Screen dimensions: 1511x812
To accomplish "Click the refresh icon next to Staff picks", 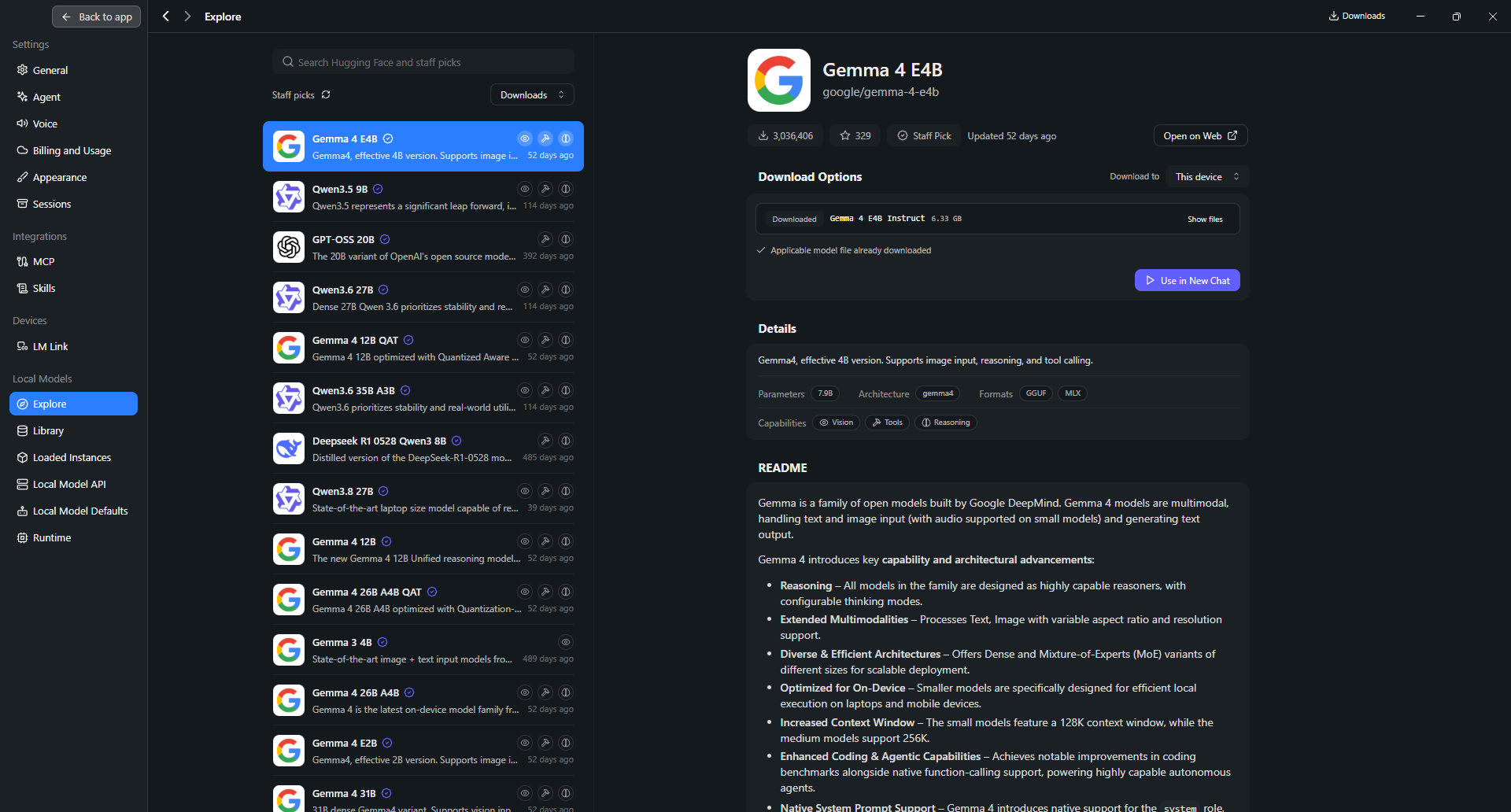I will point(326,94).
